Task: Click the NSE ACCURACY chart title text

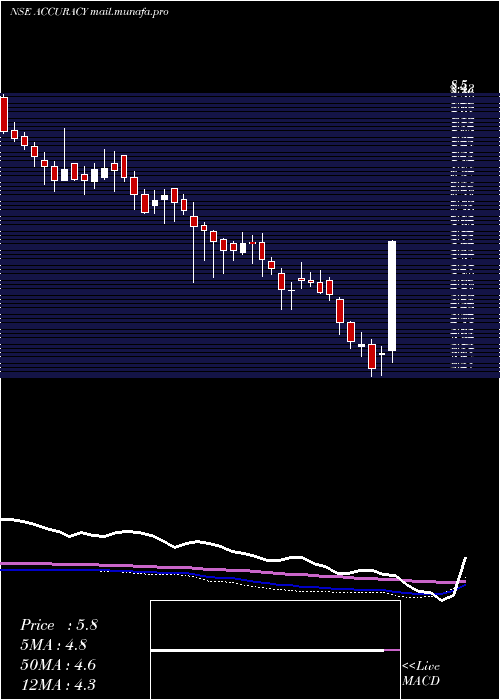Action: (89, 12)
